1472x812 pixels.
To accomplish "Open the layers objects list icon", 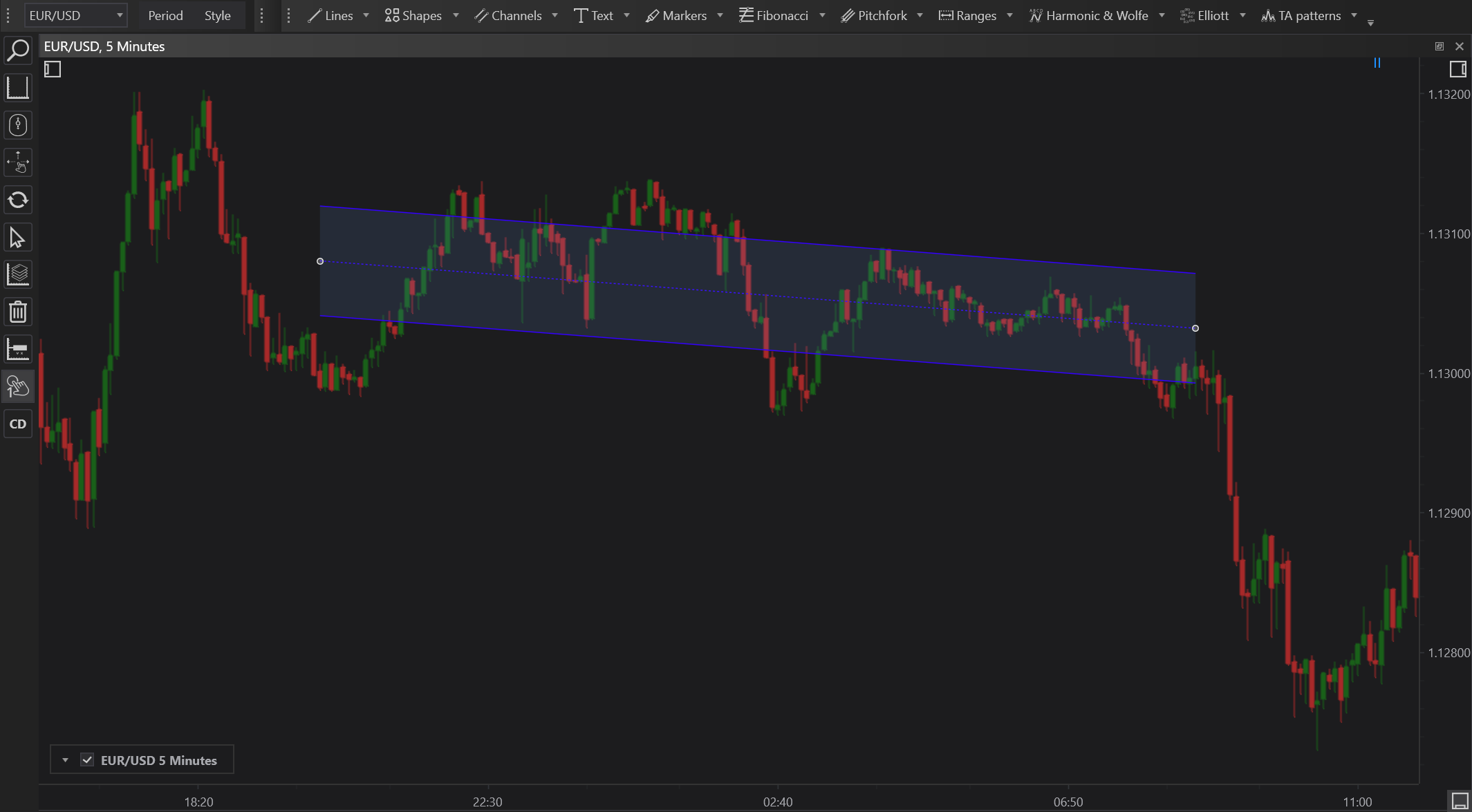I will (x=18, y=275).
